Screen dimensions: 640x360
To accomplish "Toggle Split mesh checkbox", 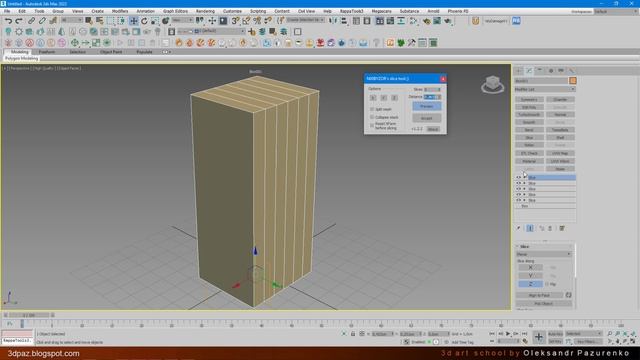I will click(372, 109).
